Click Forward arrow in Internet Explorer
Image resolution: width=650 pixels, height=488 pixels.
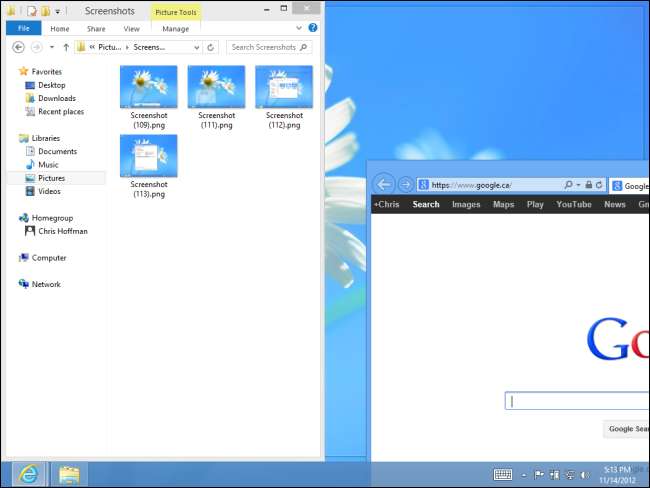(x=405, y=184)
